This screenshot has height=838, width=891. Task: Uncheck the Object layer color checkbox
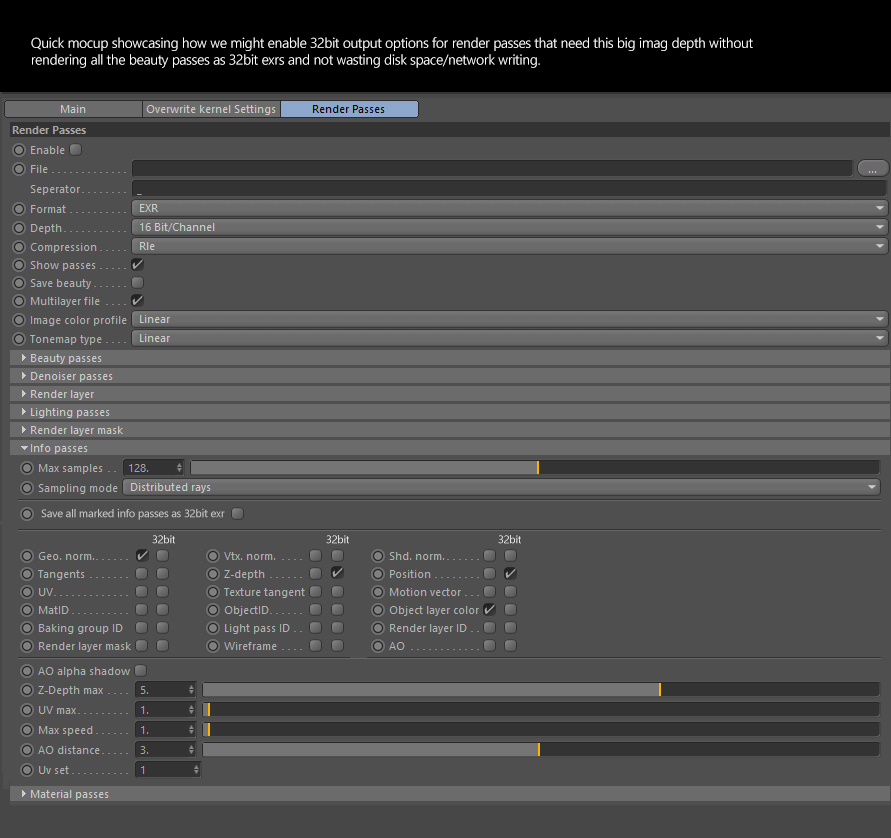489,610
